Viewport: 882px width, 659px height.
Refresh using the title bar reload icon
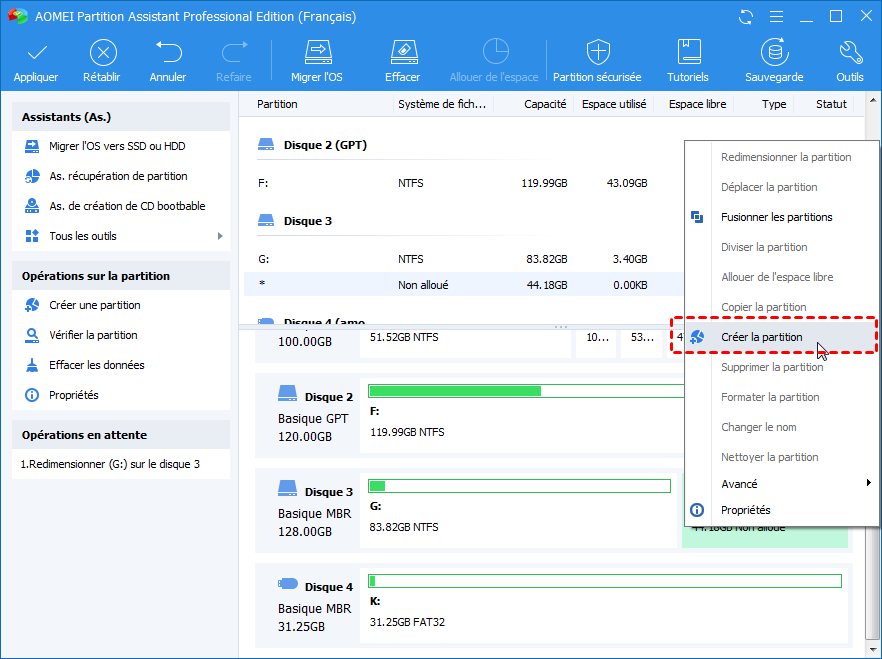746,17
